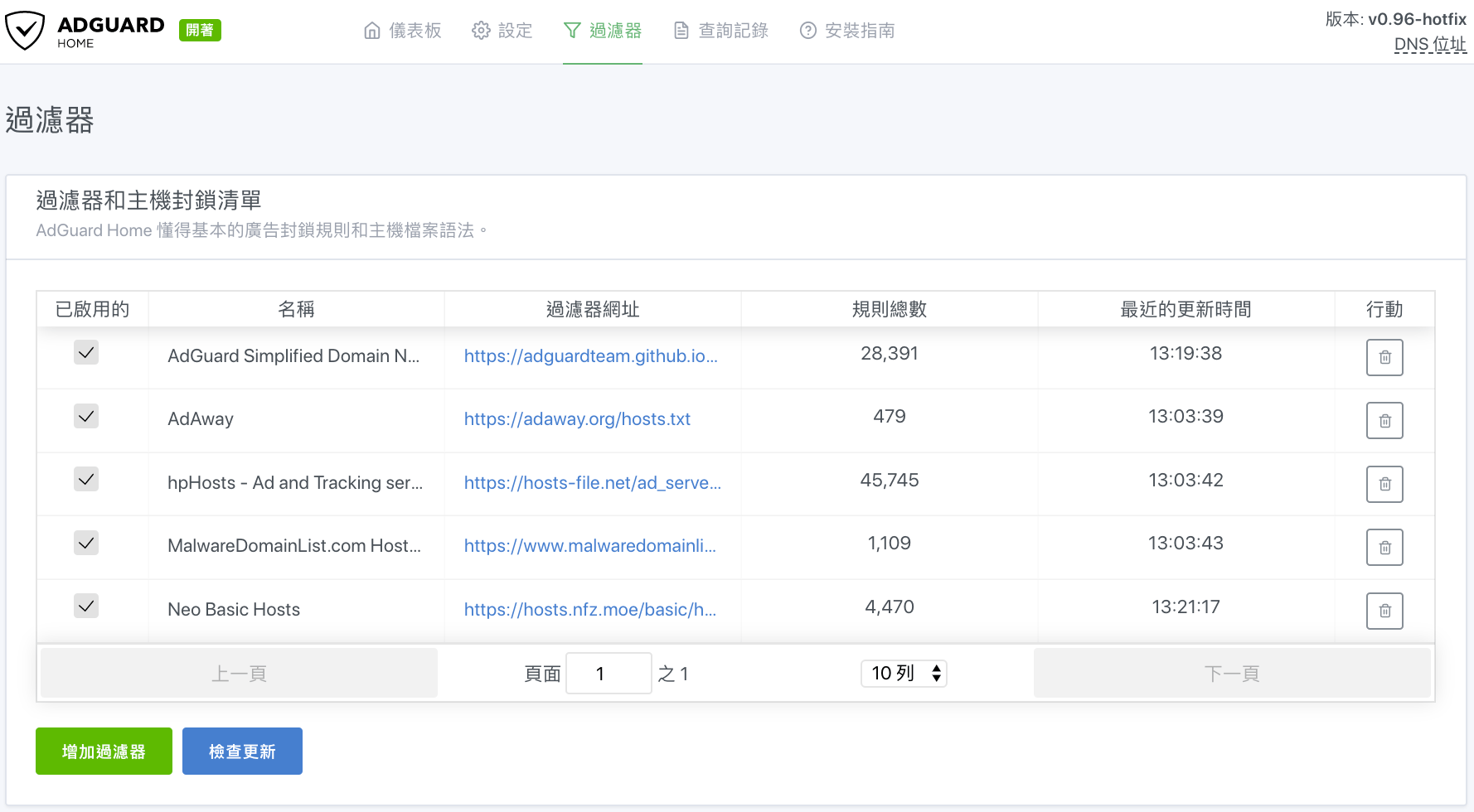Open the hosts-file.net ad_servers link

pos(592,483)
